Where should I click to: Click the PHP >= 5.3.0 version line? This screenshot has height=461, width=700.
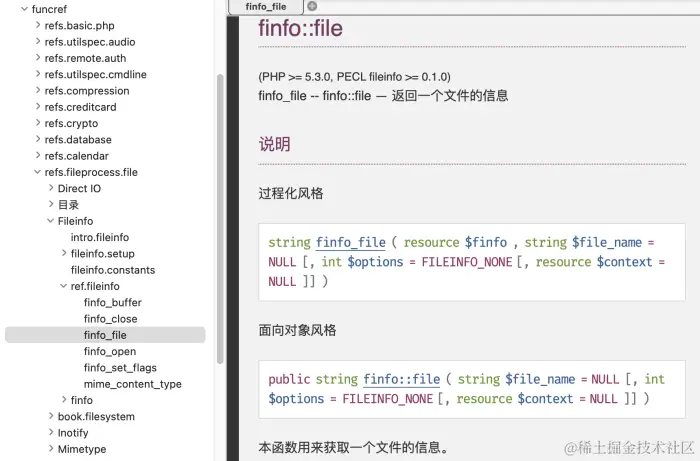pyautogui.click(x=354, y=77)
